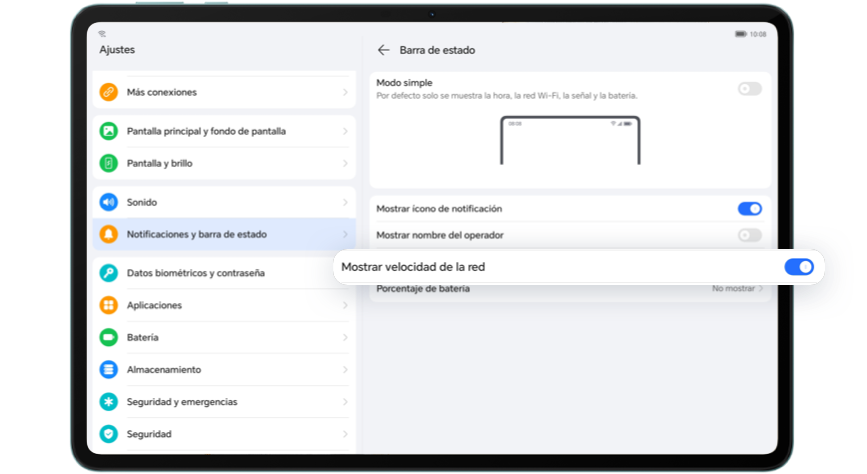Select Notificaciones y barra de estado
The width and height of the screenshot is (867, 474).
pos(224,234)
